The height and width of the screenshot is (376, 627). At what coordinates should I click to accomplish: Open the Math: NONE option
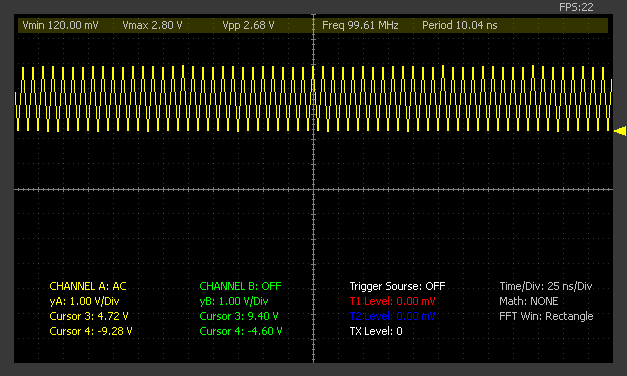coord(529,301)
